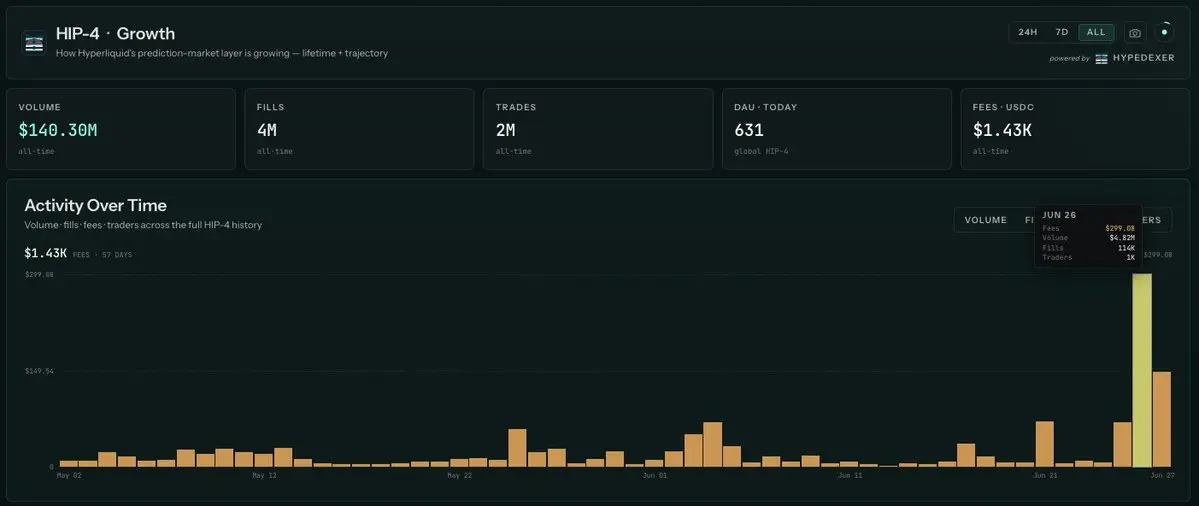Click the Hypedexer logo mark

click(x=1101, y=59)
